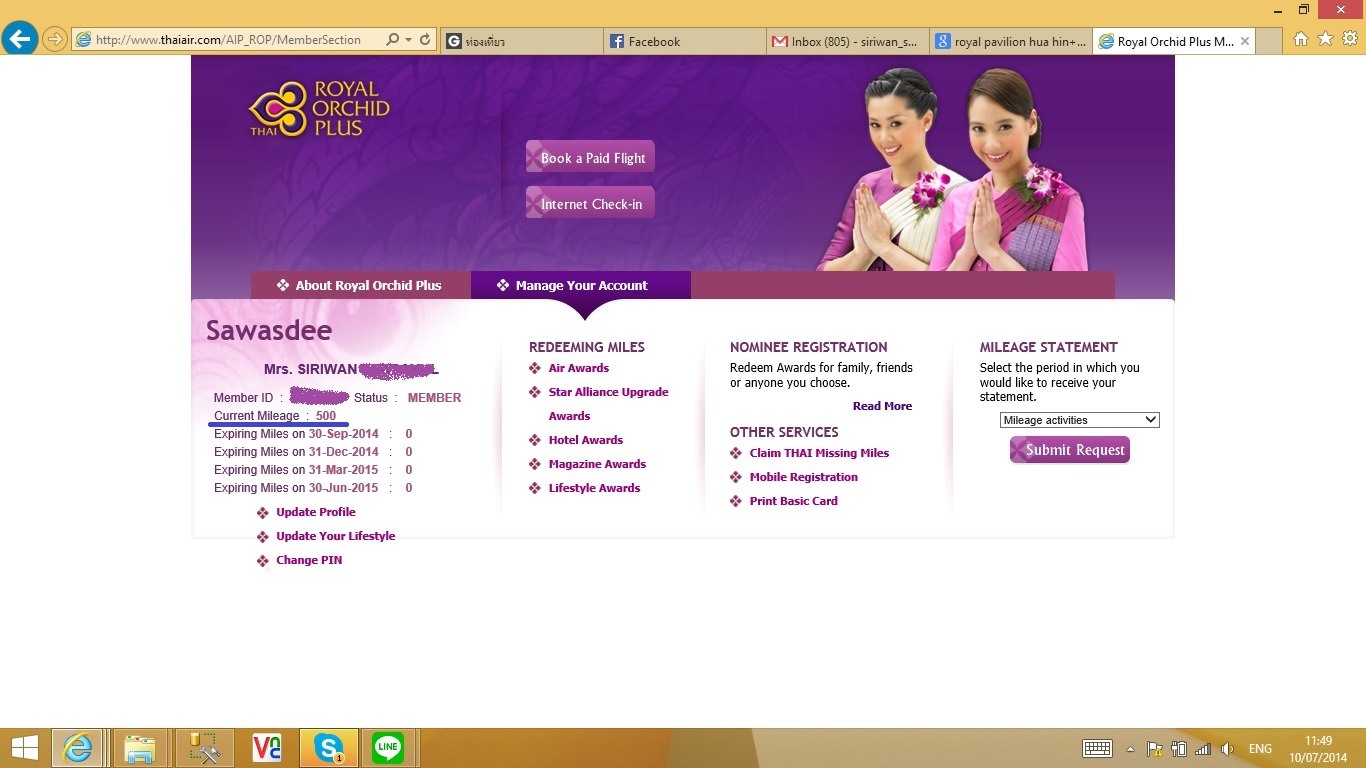
Task: Open a new blank tab
Action: [x=1268, y=41]
